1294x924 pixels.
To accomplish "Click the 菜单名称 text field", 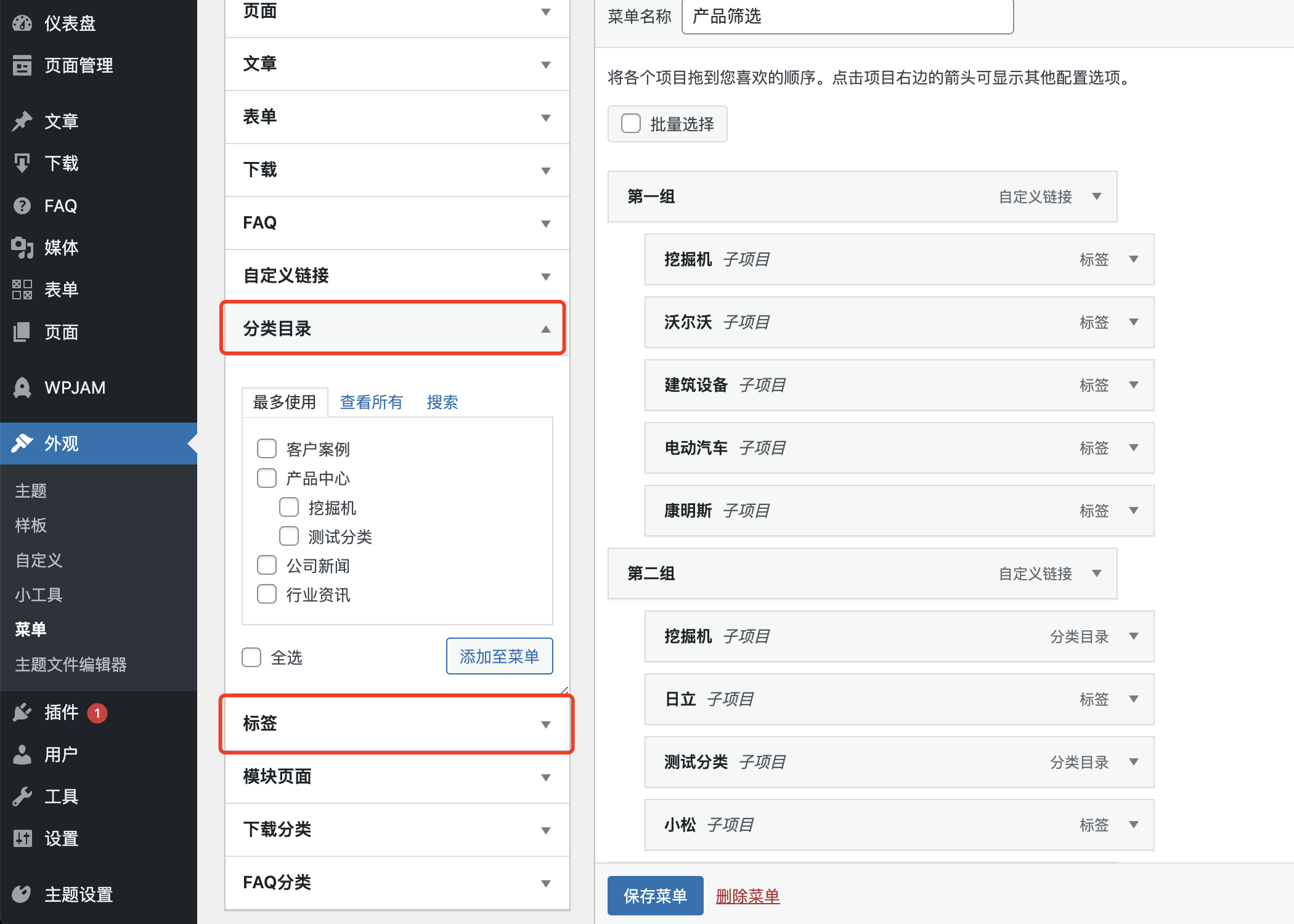I will point(847,17).
